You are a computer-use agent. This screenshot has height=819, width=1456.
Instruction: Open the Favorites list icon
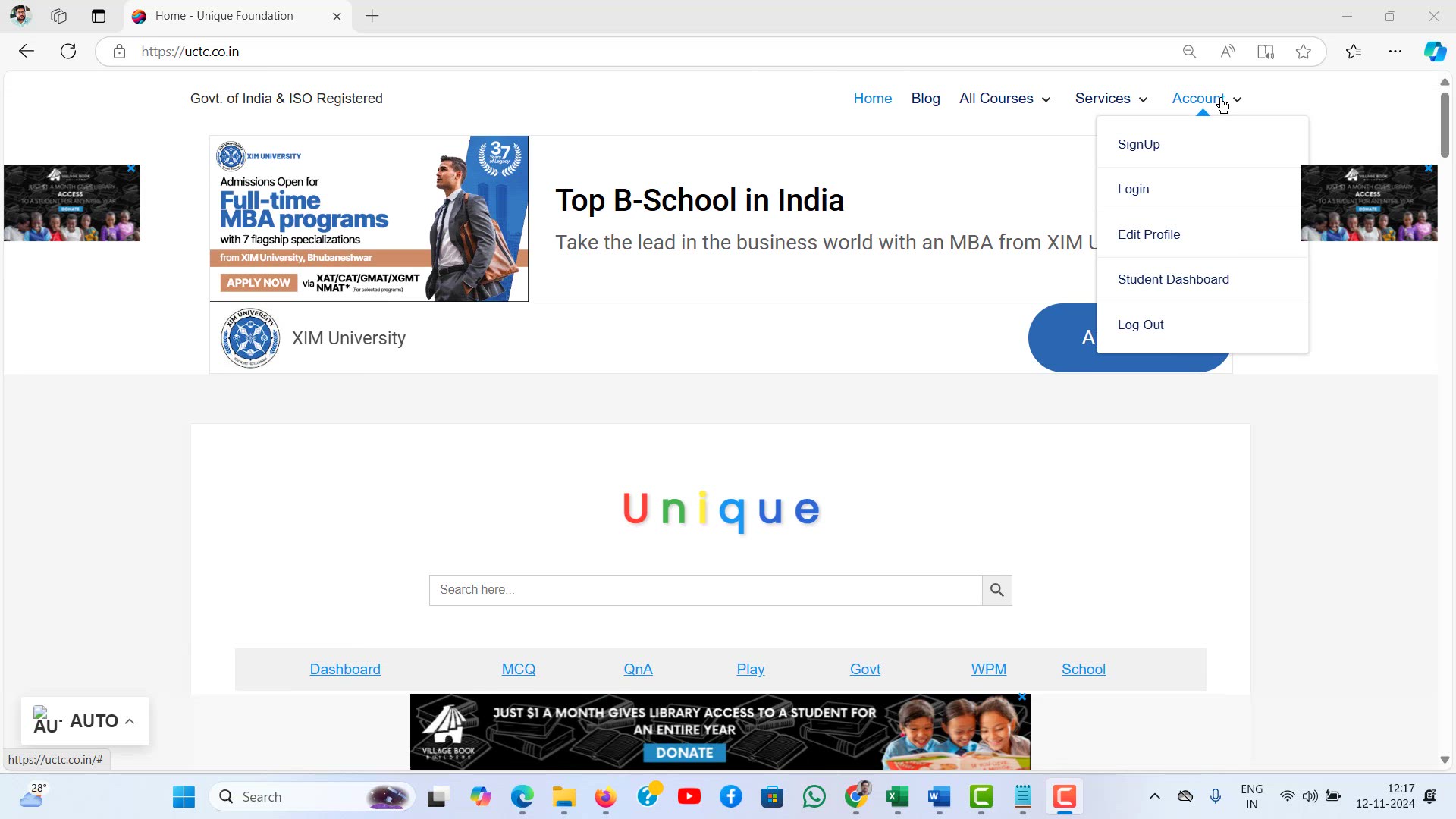click(1354, 52)
